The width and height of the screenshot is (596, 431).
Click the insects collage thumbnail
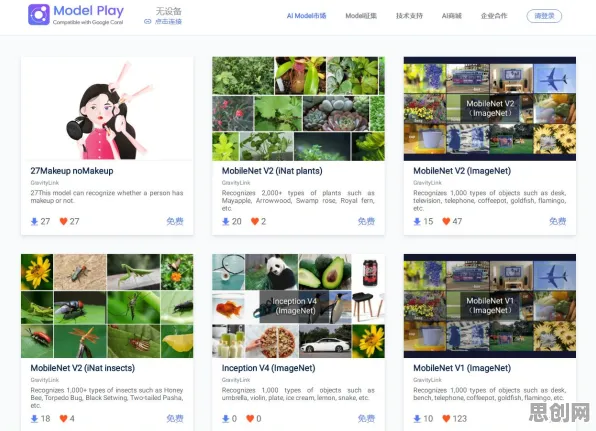[x=107, y=306]
